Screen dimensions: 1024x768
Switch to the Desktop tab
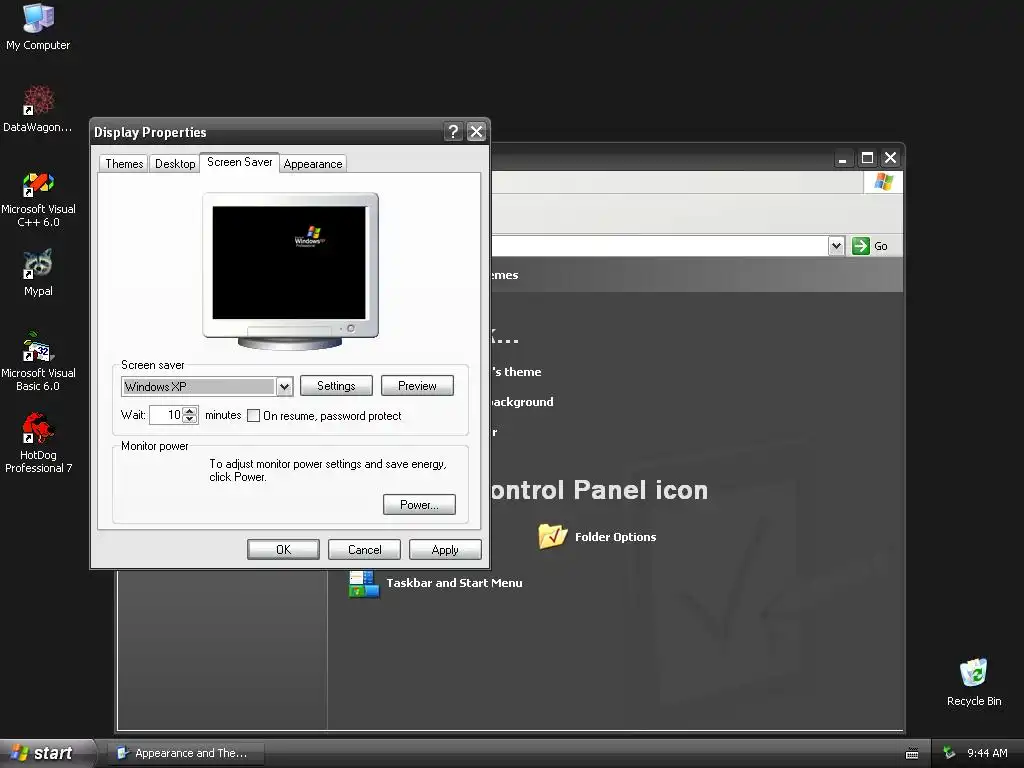pyautogui.click(x=175, y=164)
